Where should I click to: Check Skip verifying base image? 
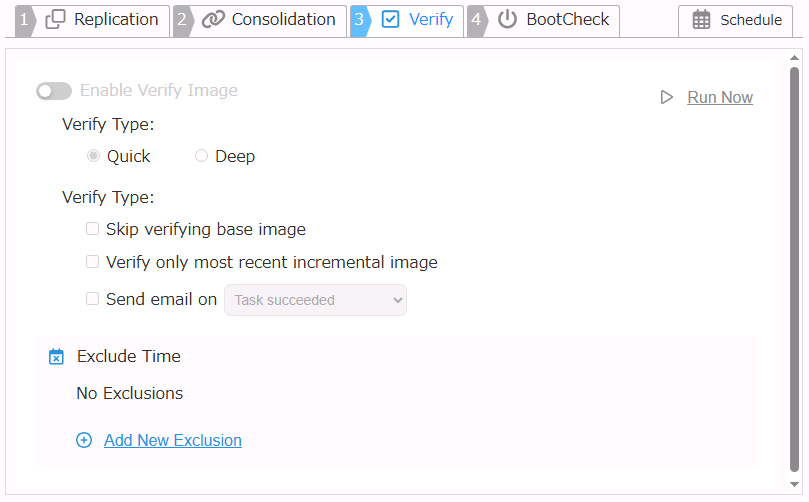[x=93, y=229]
